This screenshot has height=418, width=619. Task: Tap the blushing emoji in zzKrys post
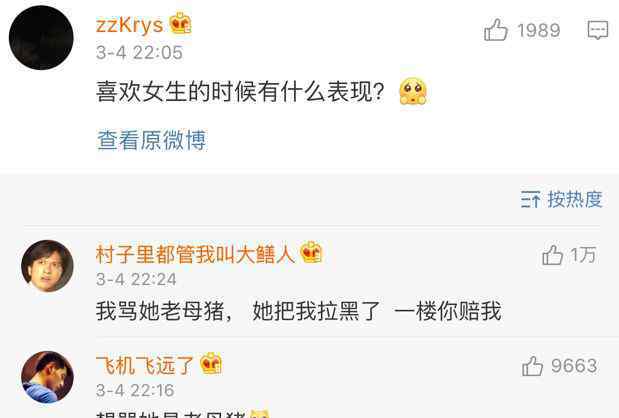[413, 92]
